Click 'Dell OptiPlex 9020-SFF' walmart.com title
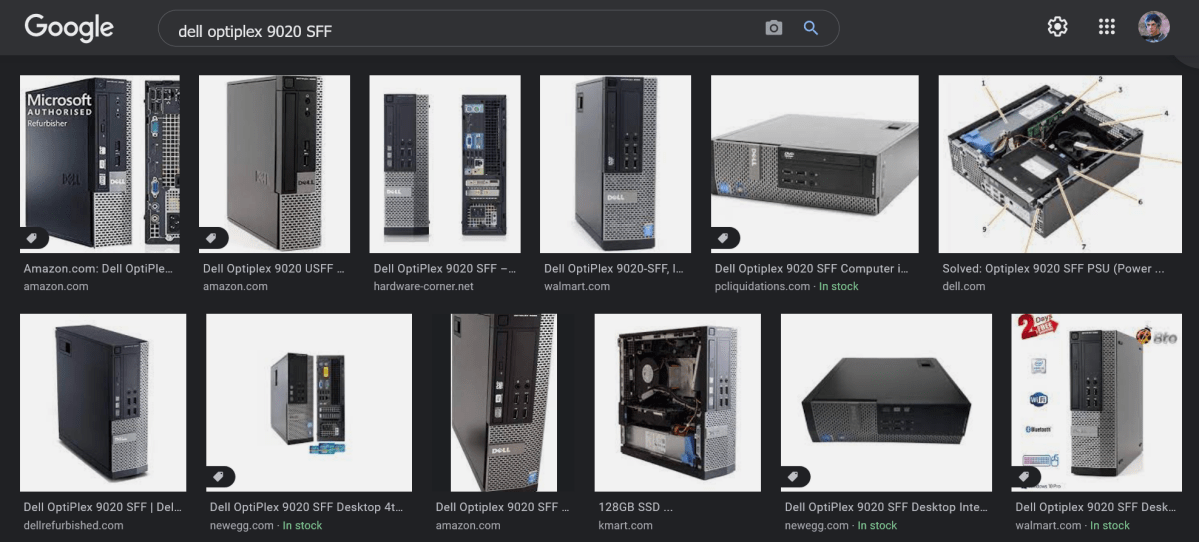Image resolution: width=1199 pixels, height=542 pixels. click(x=614, y=269)
